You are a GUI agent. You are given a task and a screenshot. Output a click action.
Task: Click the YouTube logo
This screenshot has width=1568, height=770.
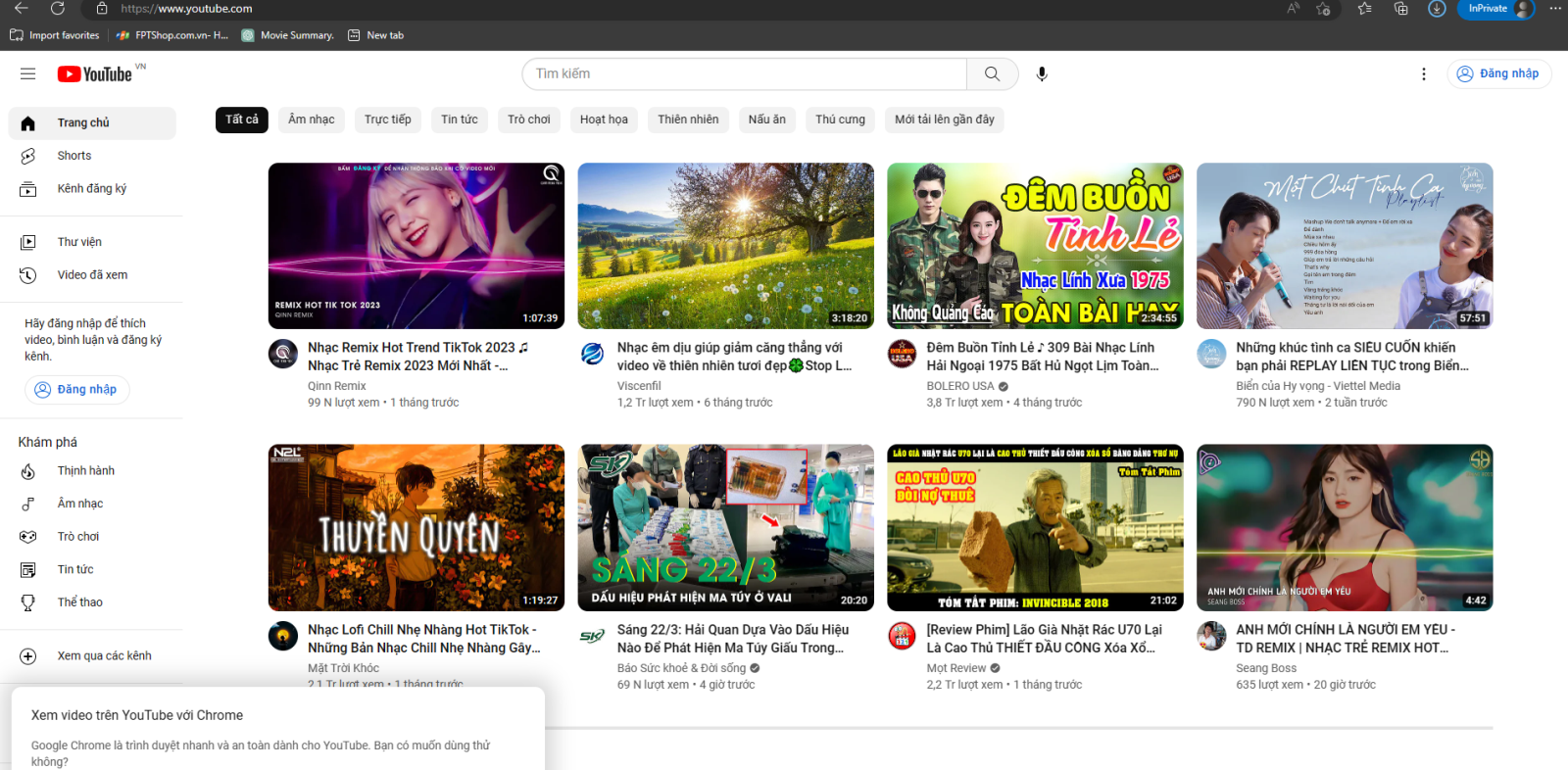click(x=94, y=74)
